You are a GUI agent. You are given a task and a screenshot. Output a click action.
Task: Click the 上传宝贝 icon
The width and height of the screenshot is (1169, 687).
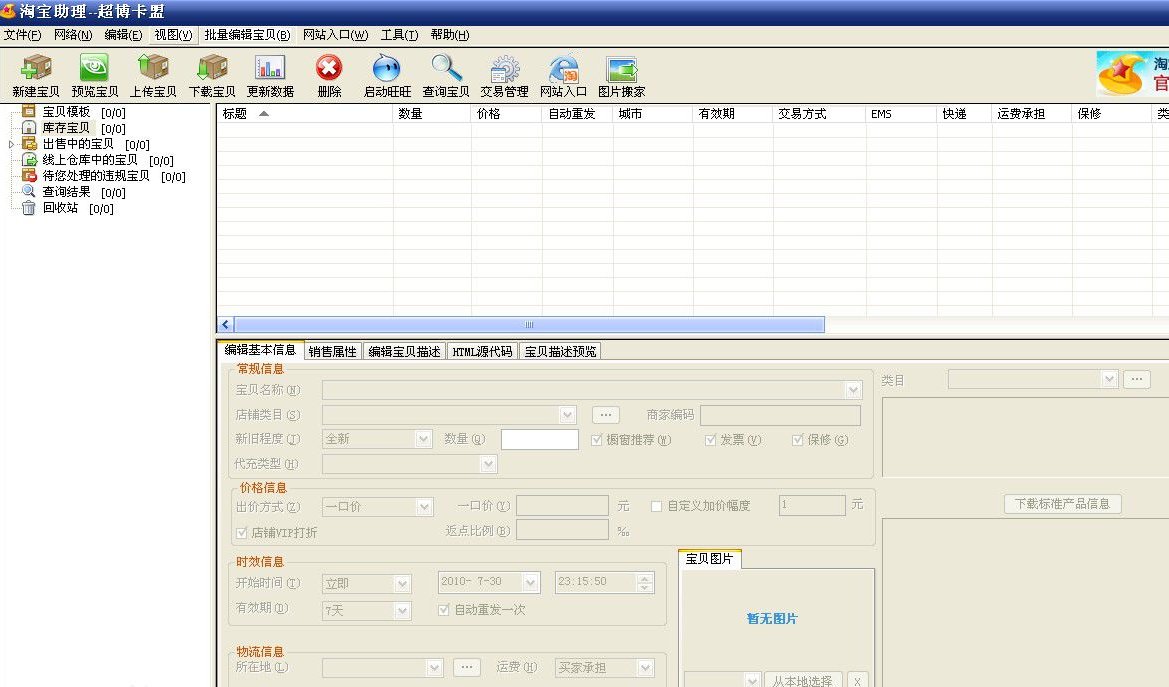coord(152,72)
